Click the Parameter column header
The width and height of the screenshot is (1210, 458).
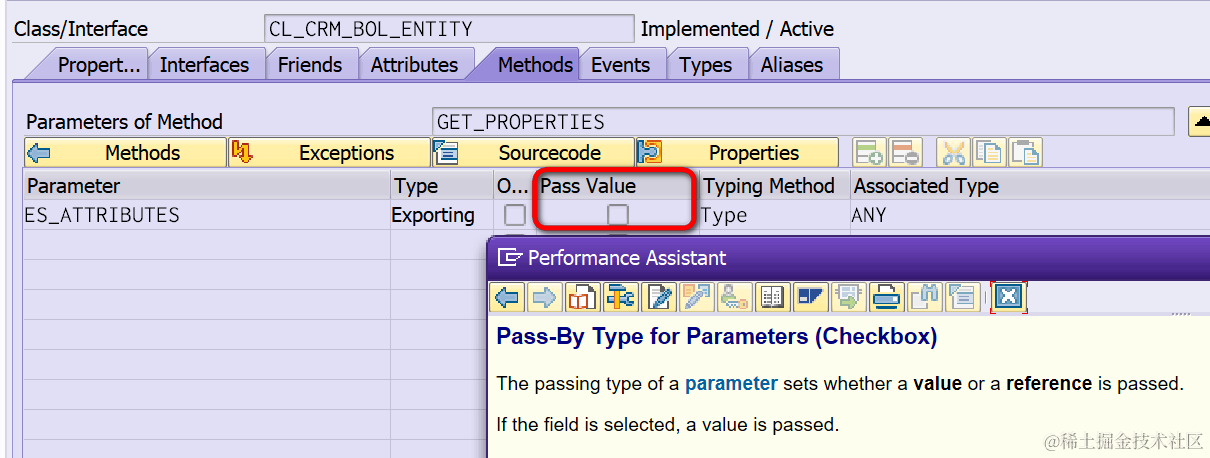207,186
